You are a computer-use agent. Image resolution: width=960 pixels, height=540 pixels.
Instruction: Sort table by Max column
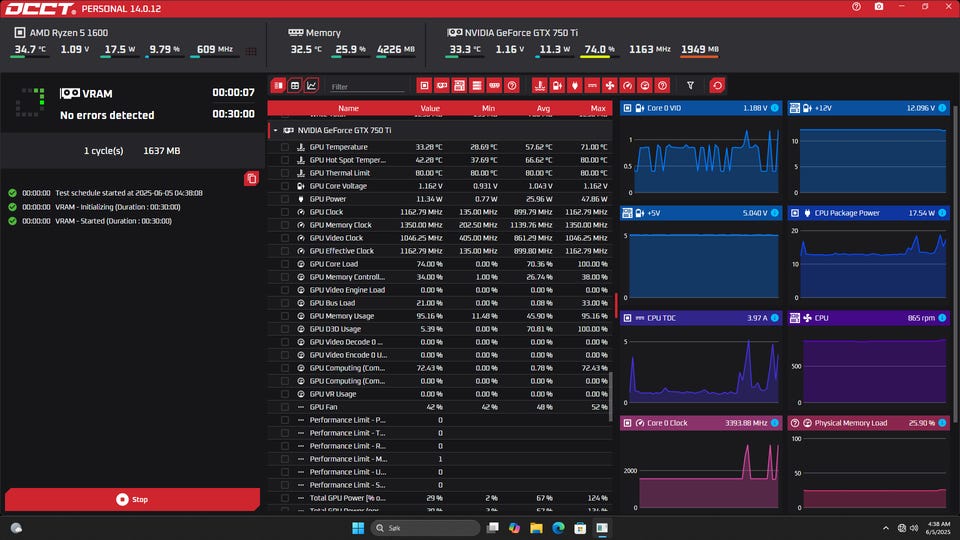[598, 108]
